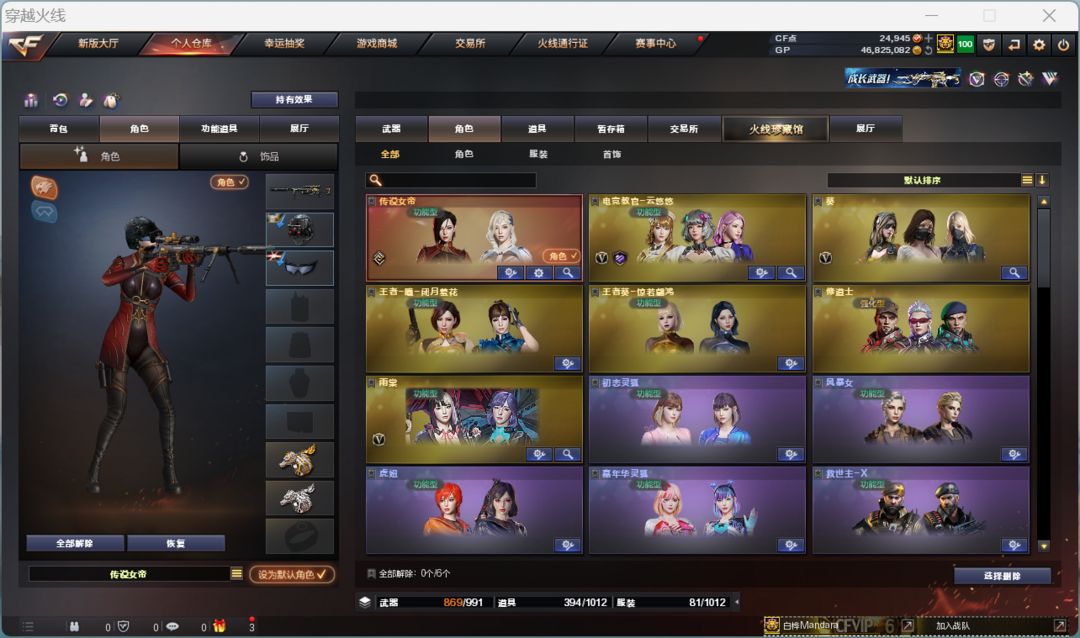Click the crosshair target icon beside the banner
Image resolution: width=1080 pixels, height=638 pixels.
(1001, 79)
